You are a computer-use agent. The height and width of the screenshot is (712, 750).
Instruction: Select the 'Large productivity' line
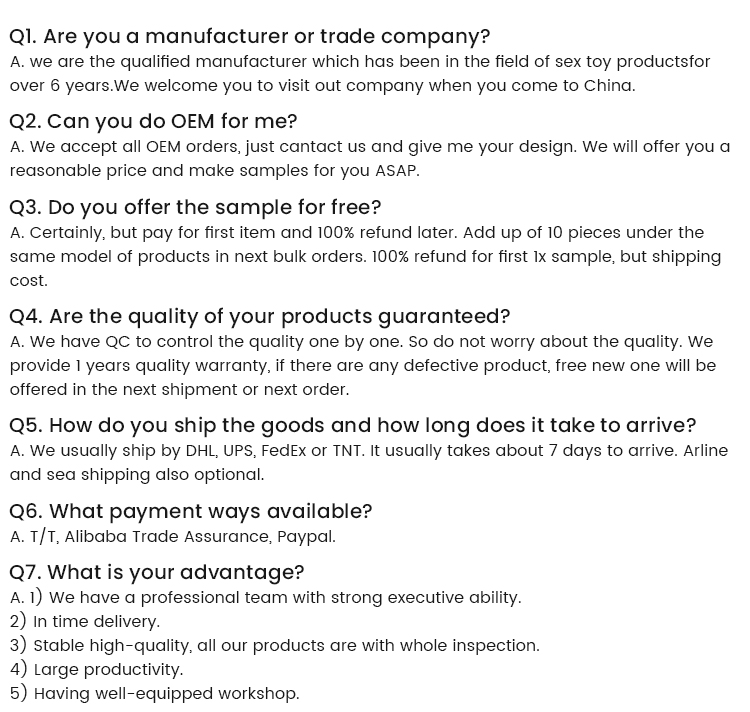tap(97, 670)
